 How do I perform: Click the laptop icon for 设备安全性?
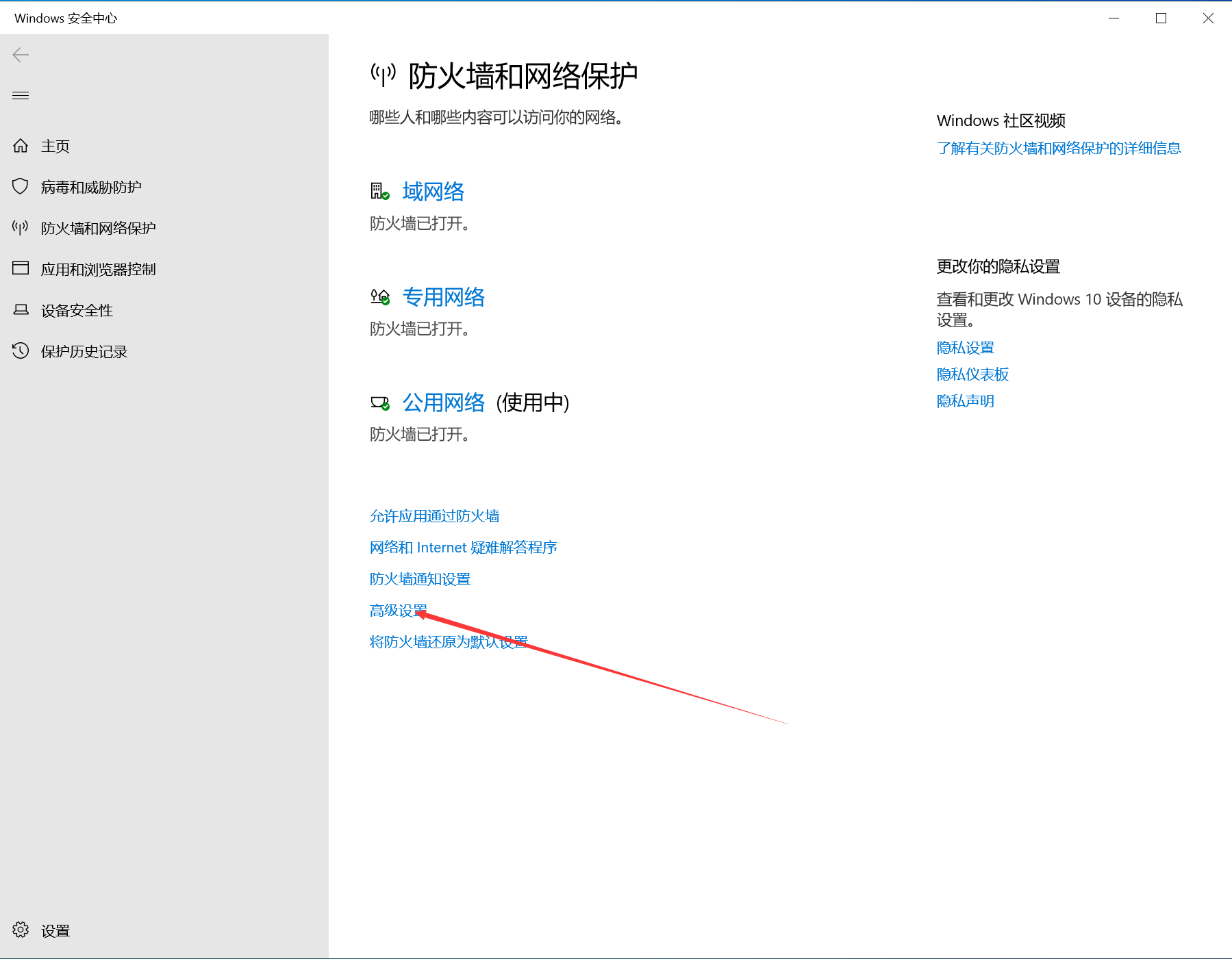pyautogui.click(x=21, y=310)
